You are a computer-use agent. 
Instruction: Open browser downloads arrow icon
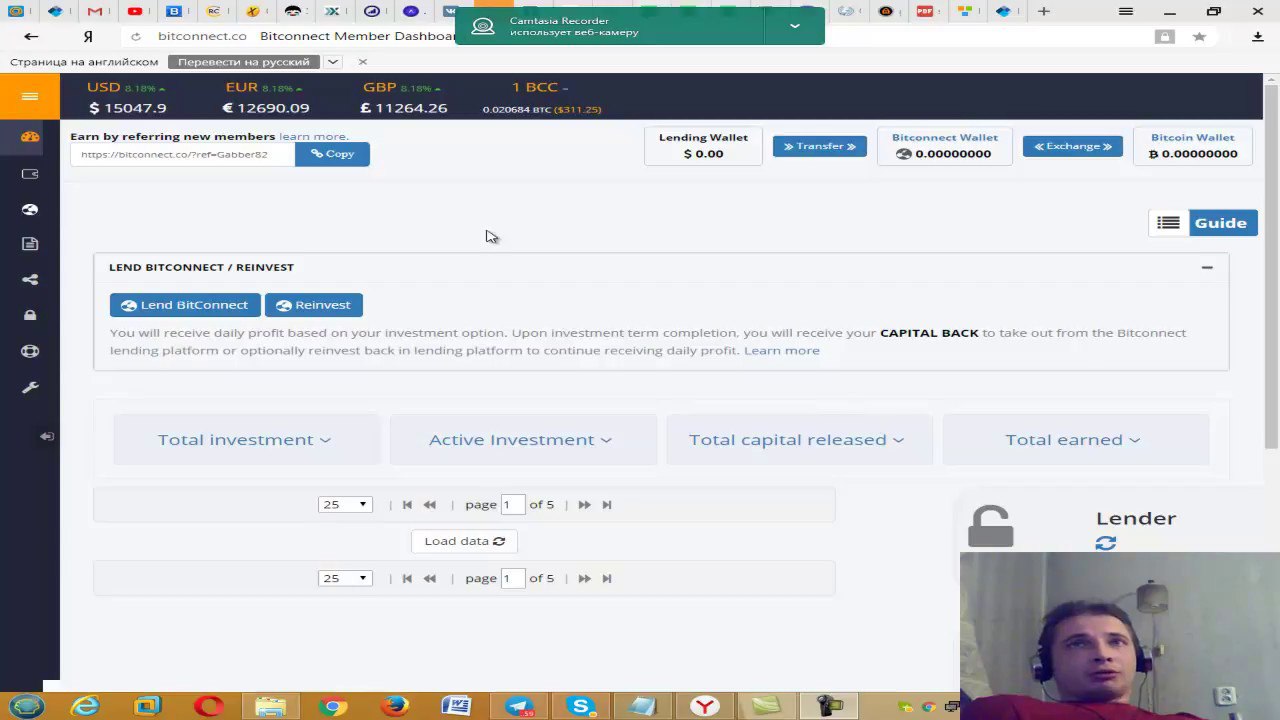point(1258,36)
